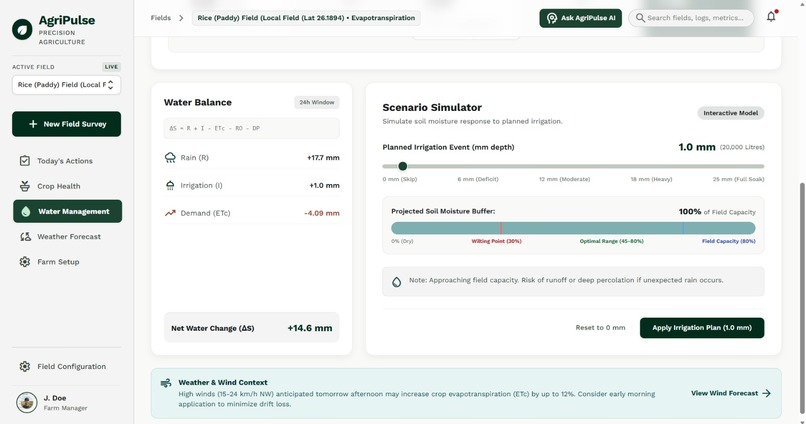Click the Farm Setup gear icon
The width and height of the screenshot is (806, 424).
(x=25, y=262)
